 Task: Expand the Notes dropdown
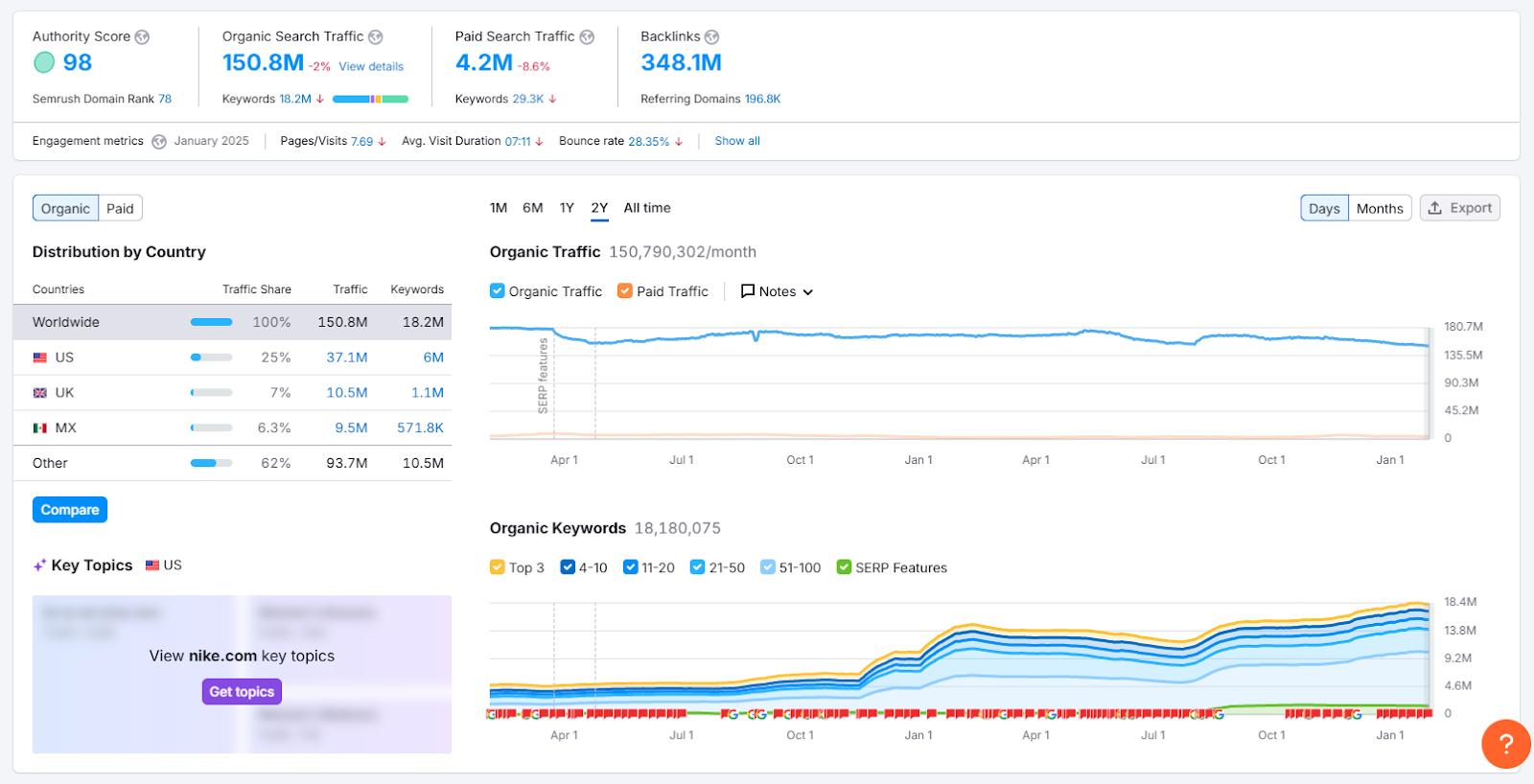point(777,291)
